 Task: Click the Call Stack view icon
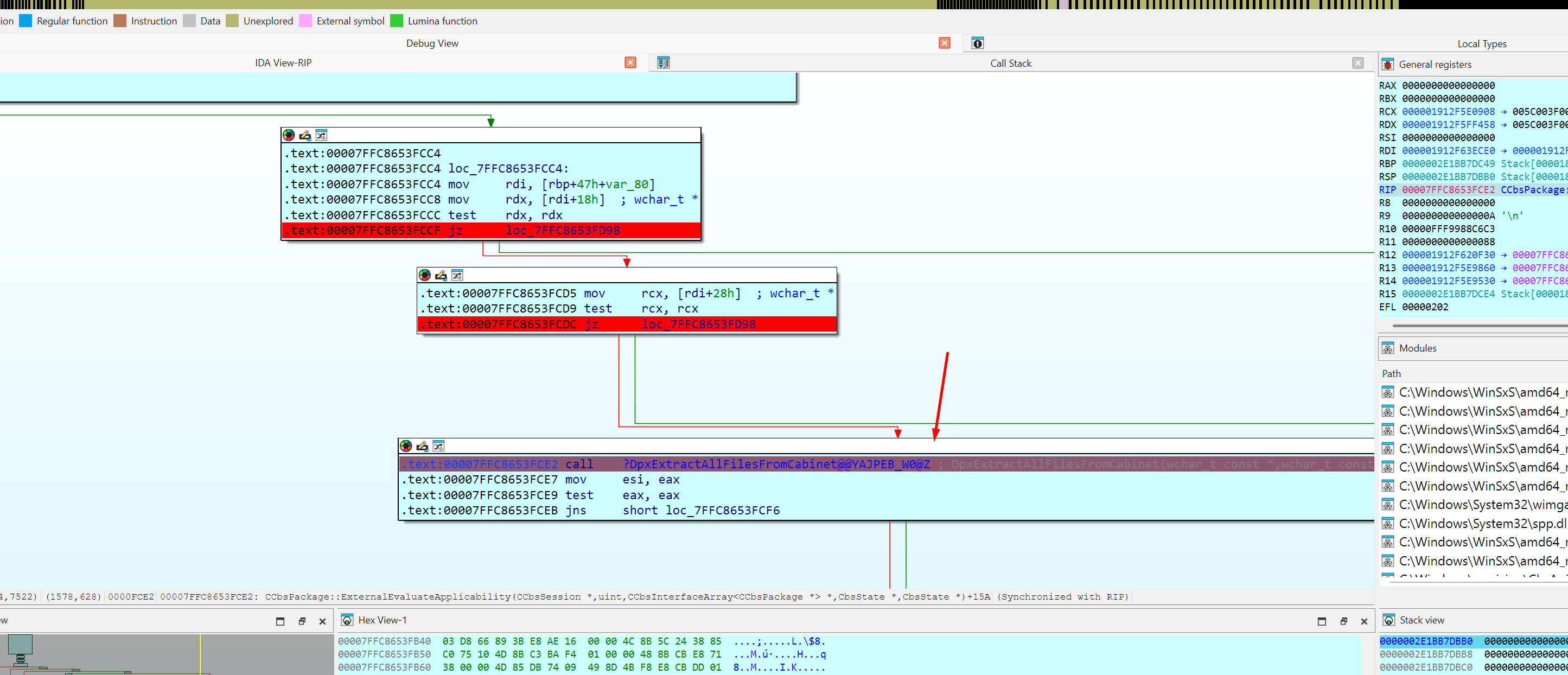[x=664, y=63]
